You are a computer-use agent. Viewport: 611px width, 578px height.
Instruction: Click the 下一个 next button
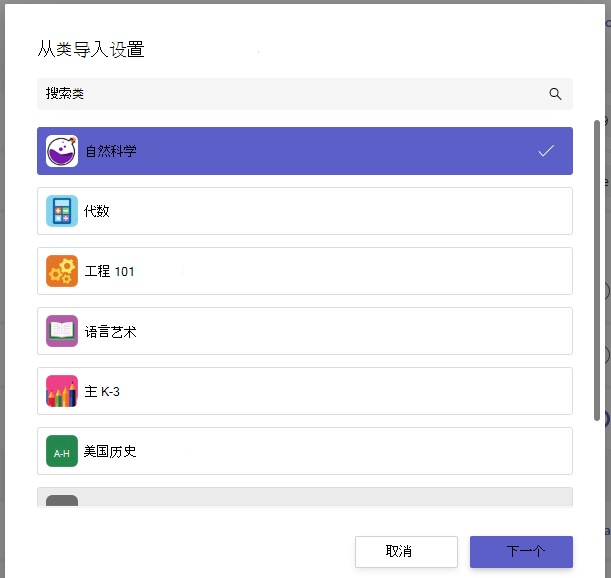[521, 551]
